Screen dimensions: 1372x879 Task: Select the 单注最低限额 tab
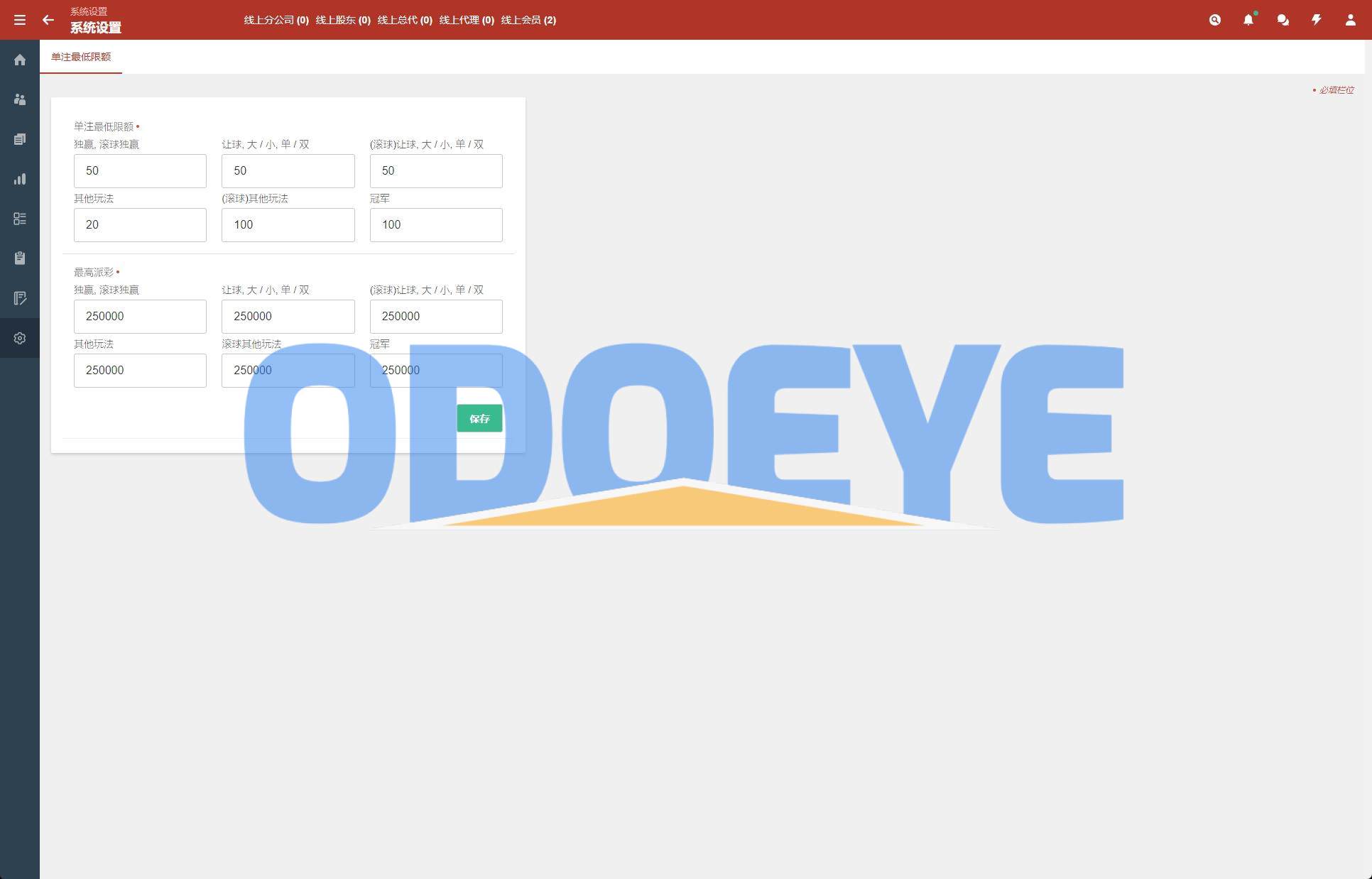click(81, 57)
